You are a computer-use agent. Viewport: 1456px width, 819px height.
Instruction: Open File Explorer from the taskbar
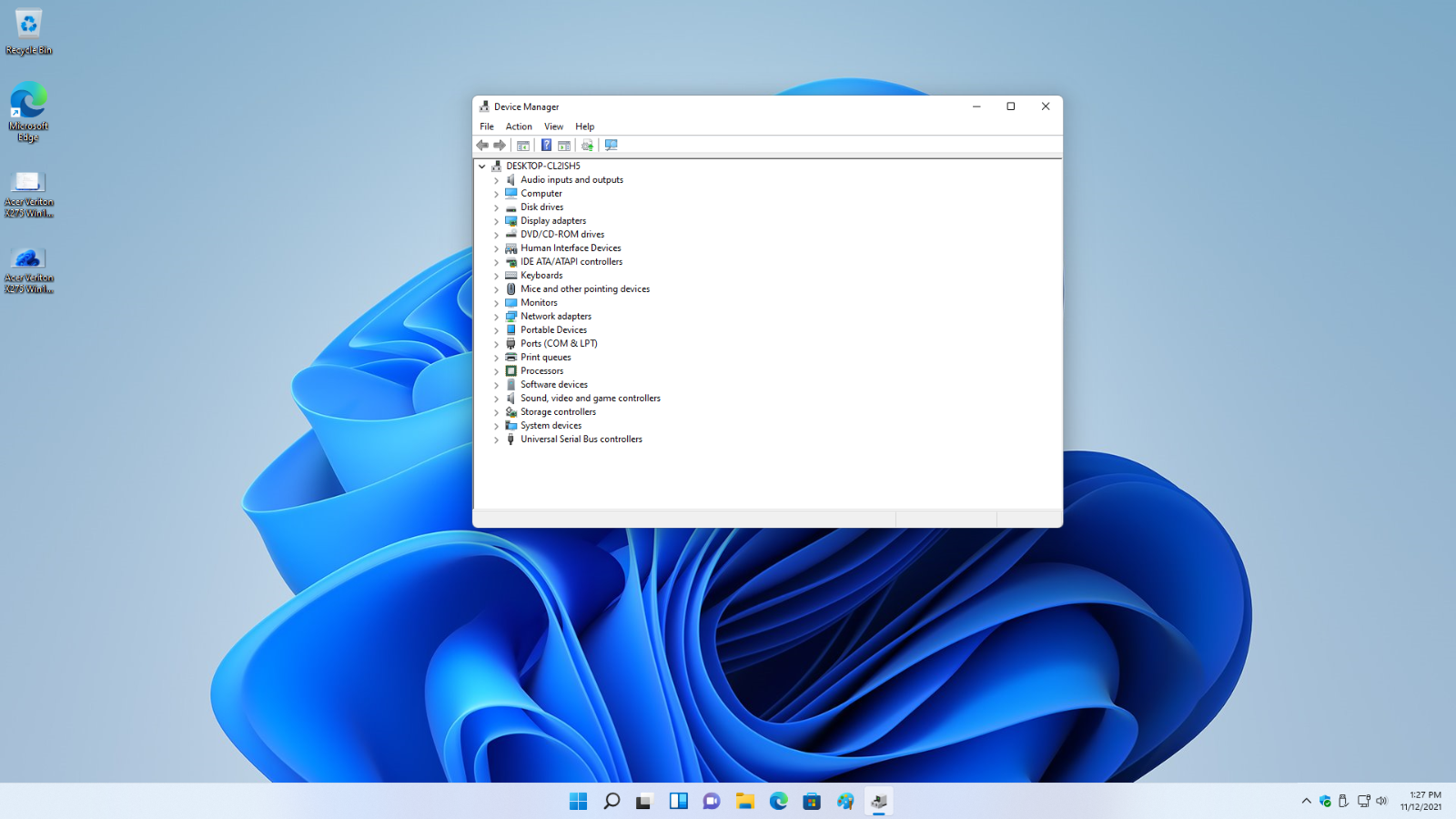745,801
